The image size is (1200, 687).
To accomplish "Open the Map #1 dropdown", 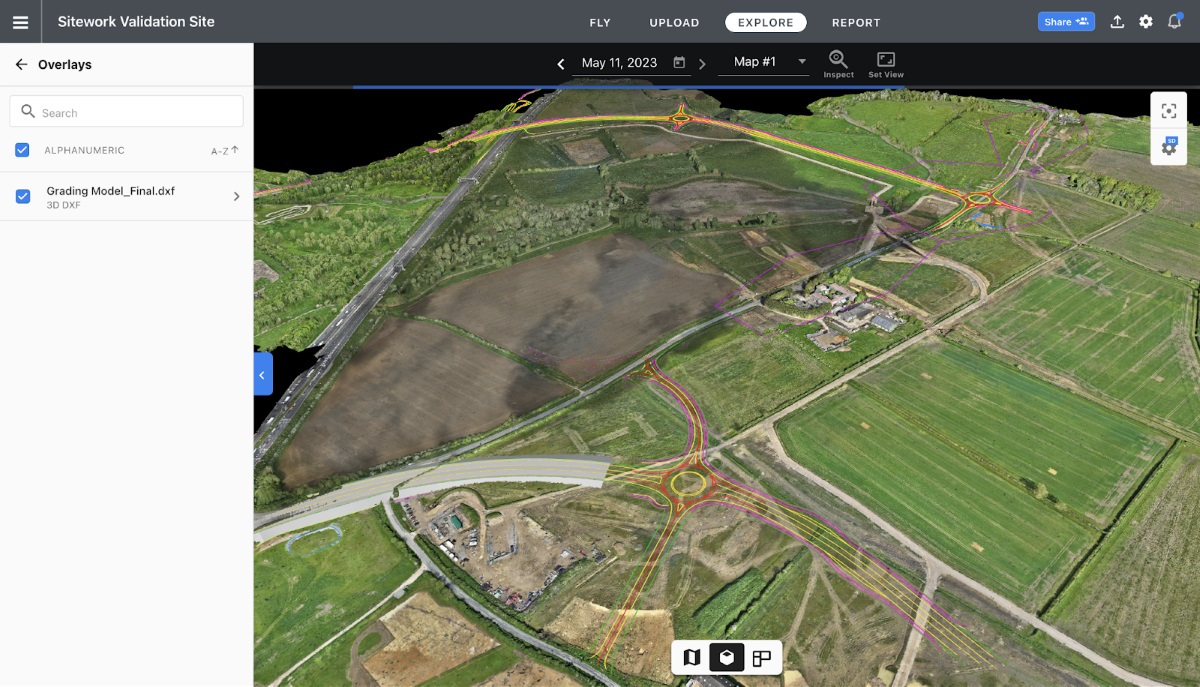I will pos(768,62).
